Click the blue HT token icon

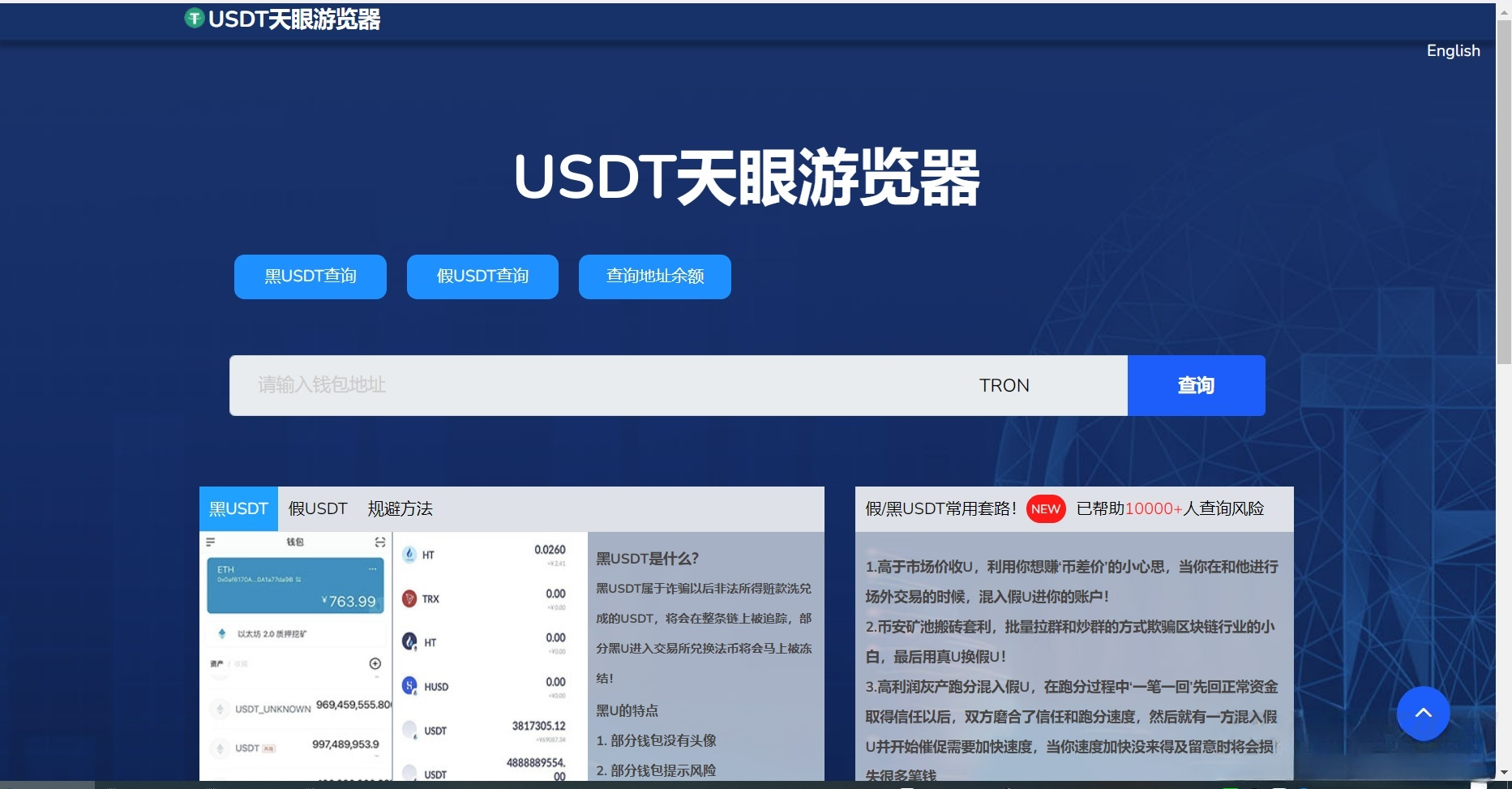[x=409, y=642]
